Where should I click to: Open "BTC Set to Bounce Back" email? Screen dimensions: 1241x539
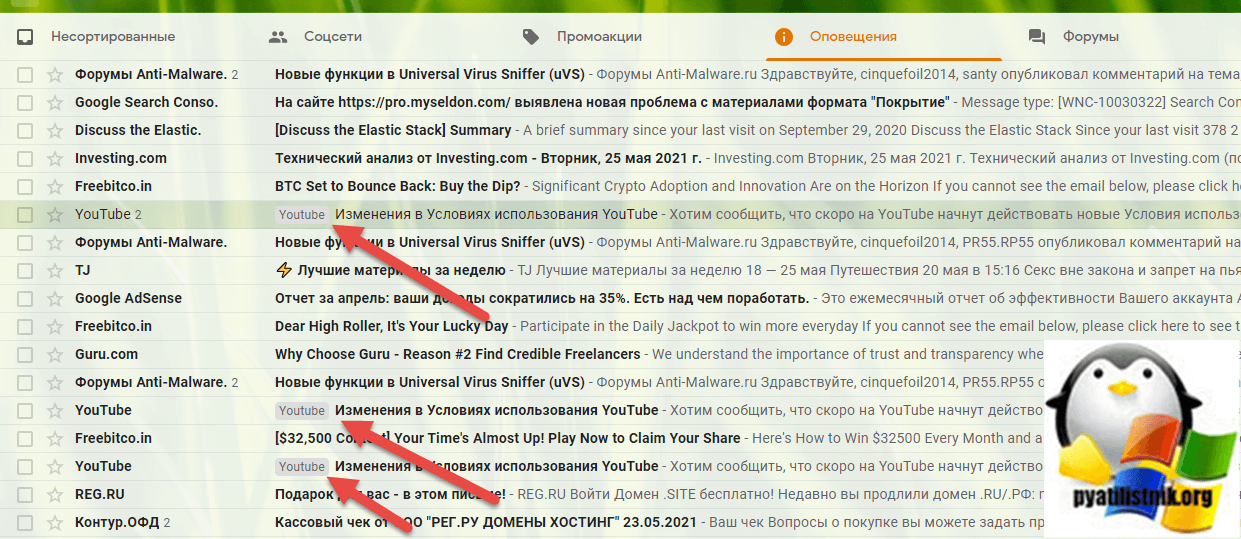pos(397,186)
